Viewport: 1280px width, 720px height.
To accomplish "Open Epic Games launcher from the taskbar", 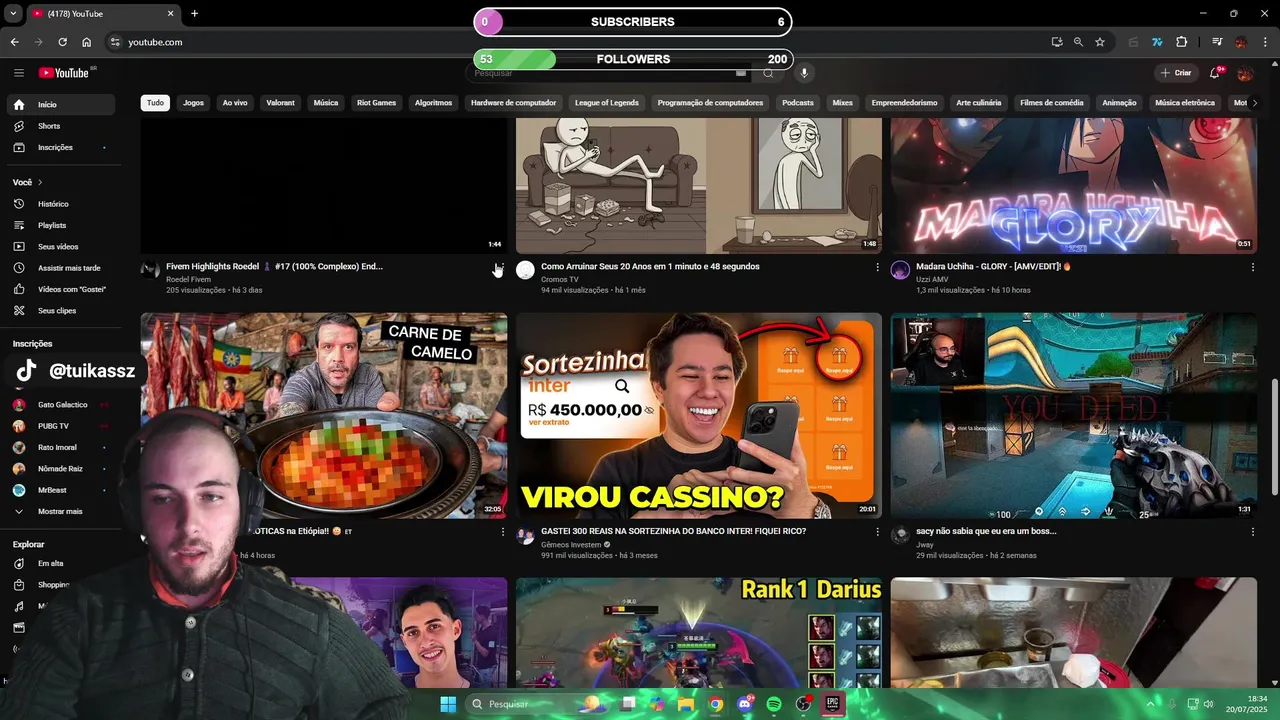I will coord(832,704).
